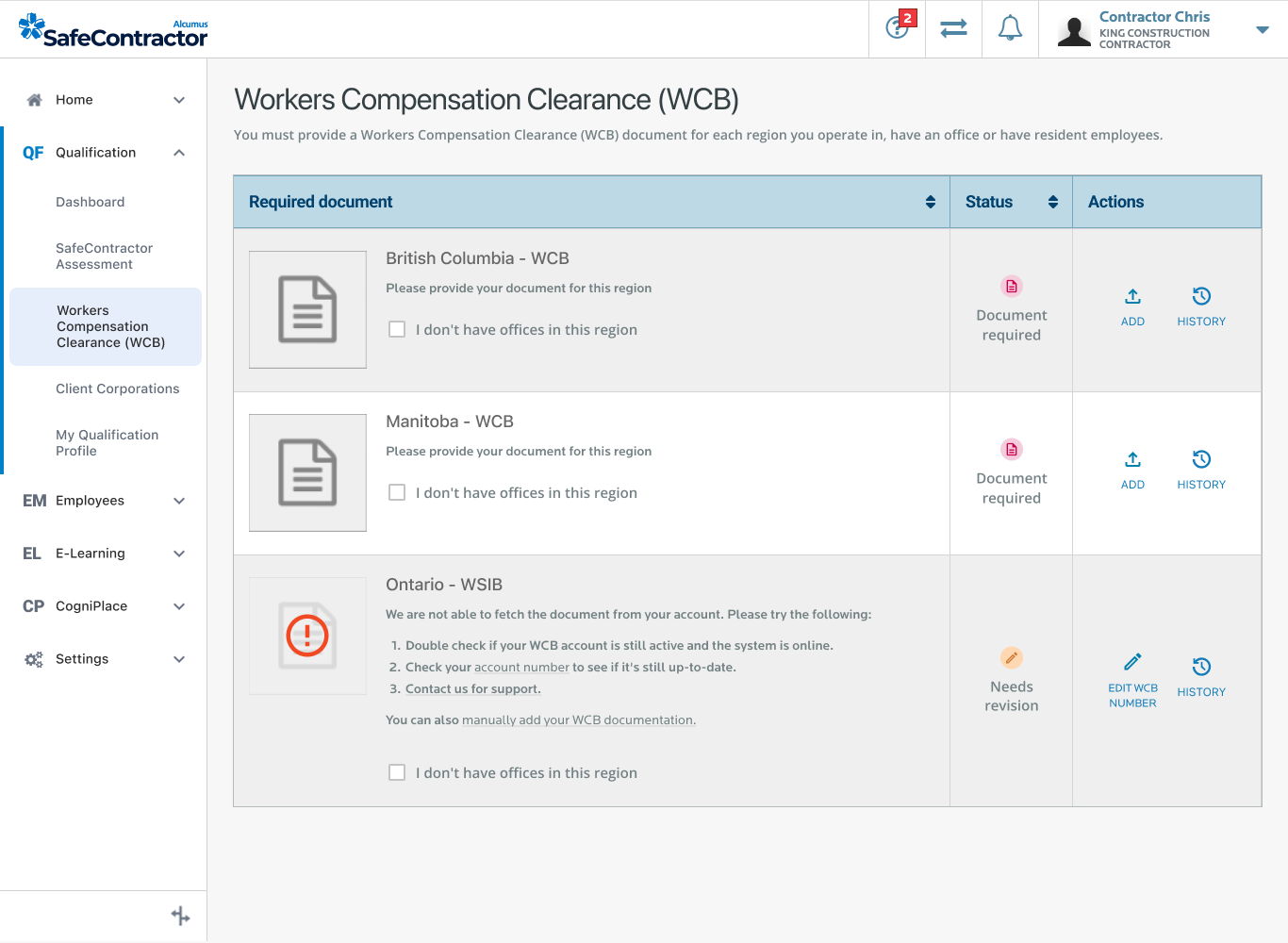Expand the Employees menu chevron
This screenshot has width=1288, height=943.
click(179, 501)
